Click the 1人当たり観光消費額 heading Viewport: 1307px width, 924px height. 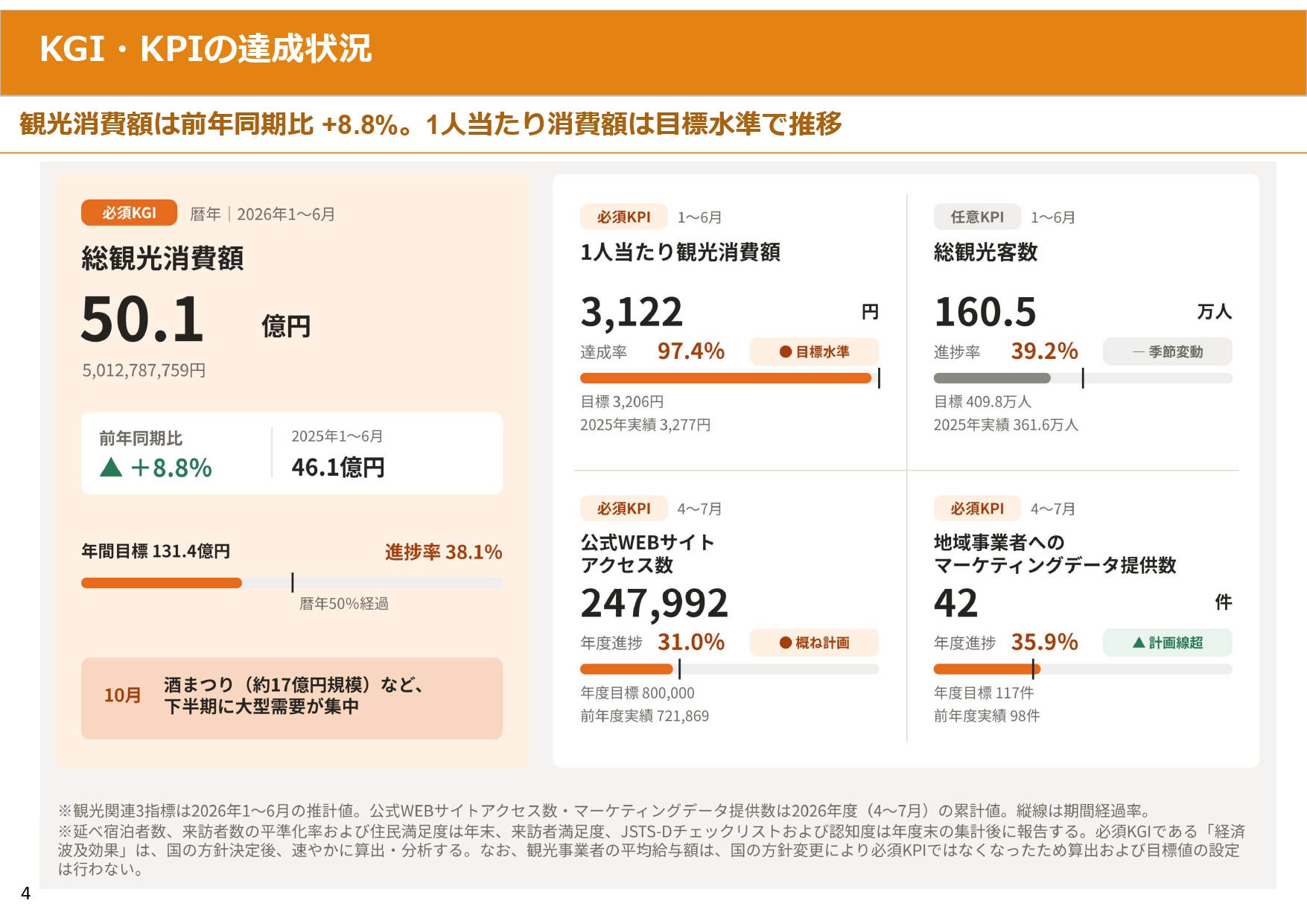(681, 252)
